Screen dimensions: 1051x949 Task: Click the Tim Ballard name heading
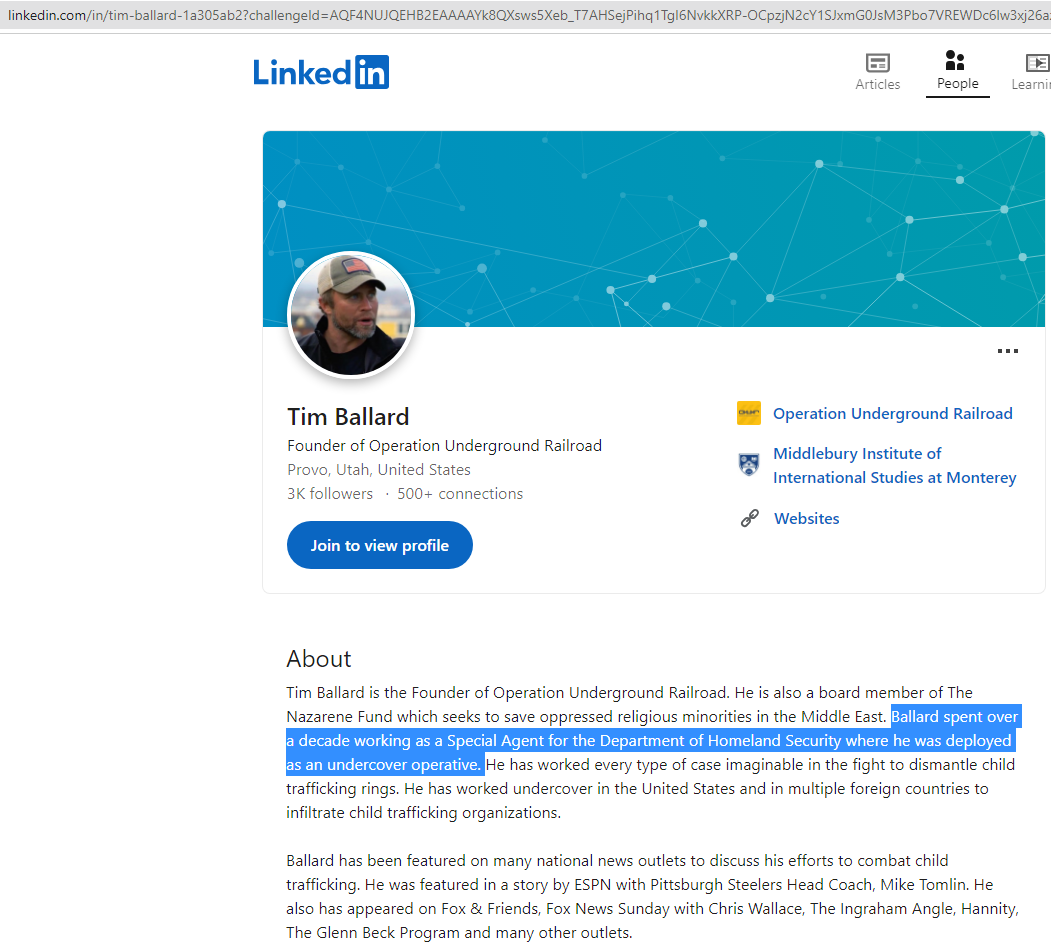point(348,416)
